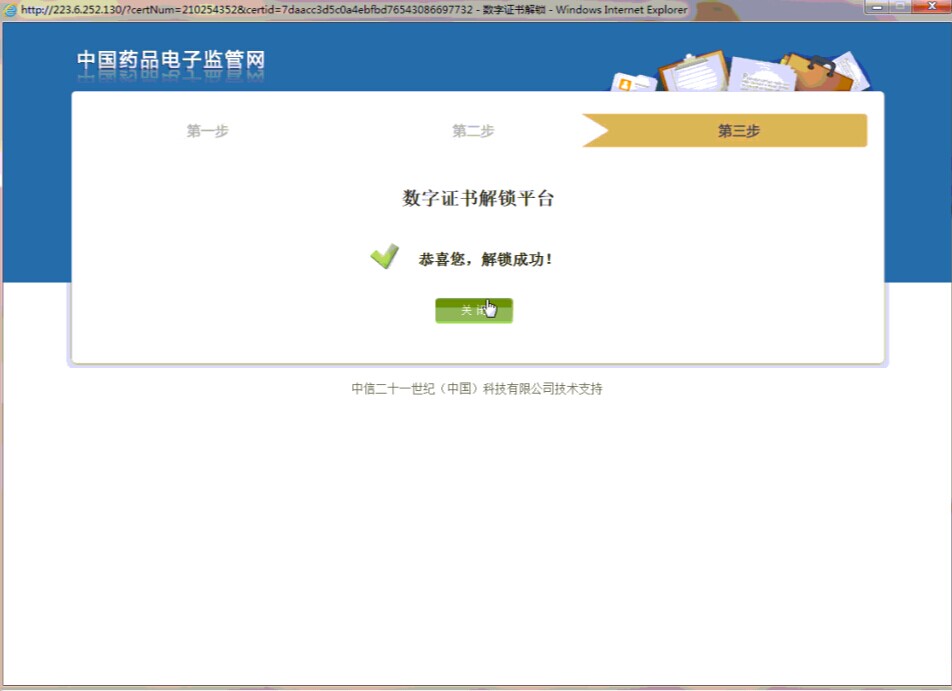952x691 pixels.
Task: Select the 第二步 step tab
Action: pos(472,131)
